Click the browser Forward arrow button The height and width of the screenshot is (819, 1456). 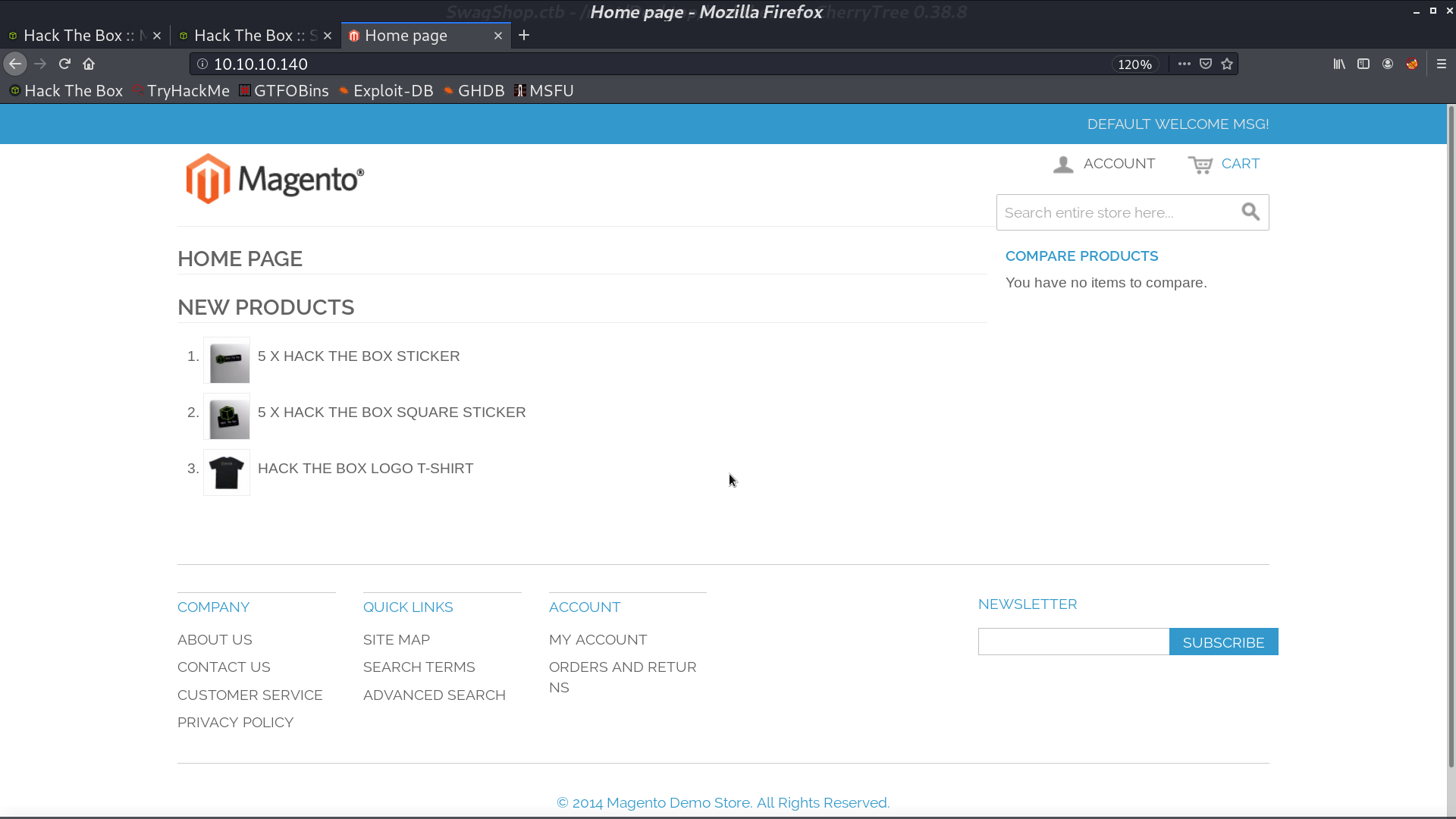tap(40, 64)
